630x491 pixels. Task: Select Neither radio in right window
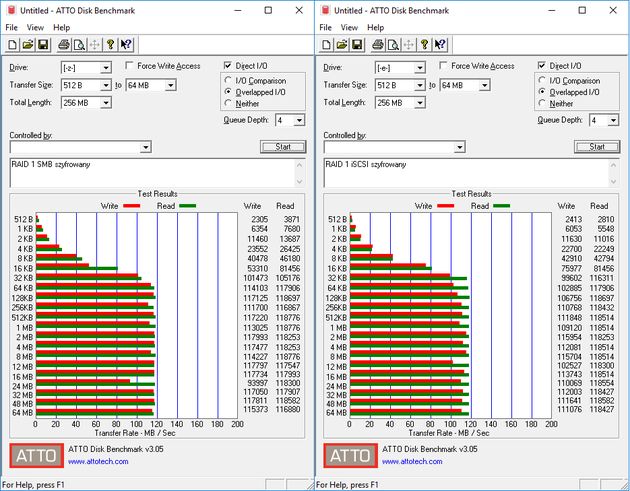pos(542,103)
